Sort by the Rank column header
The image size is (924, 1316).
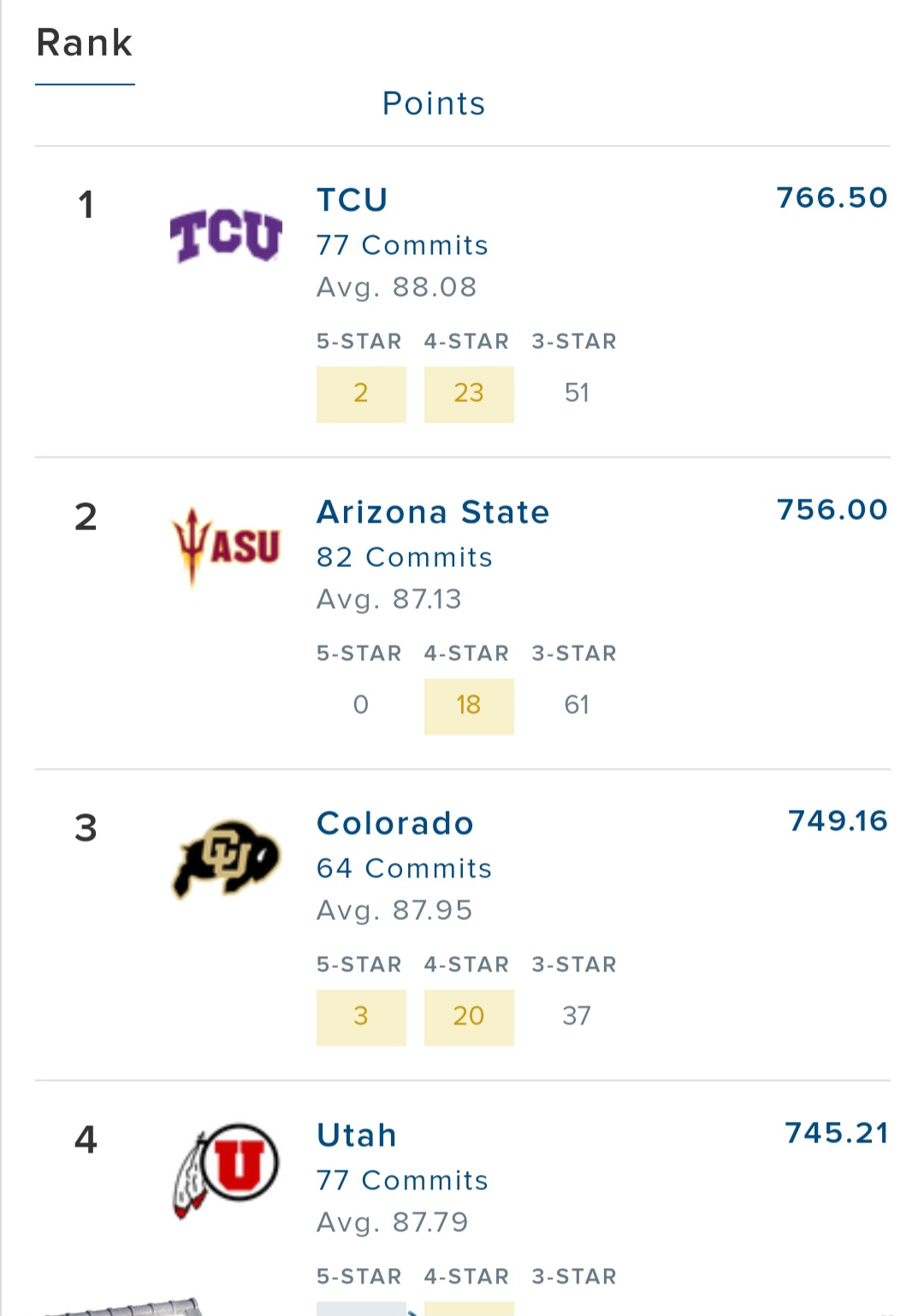[x=85, y=43]
